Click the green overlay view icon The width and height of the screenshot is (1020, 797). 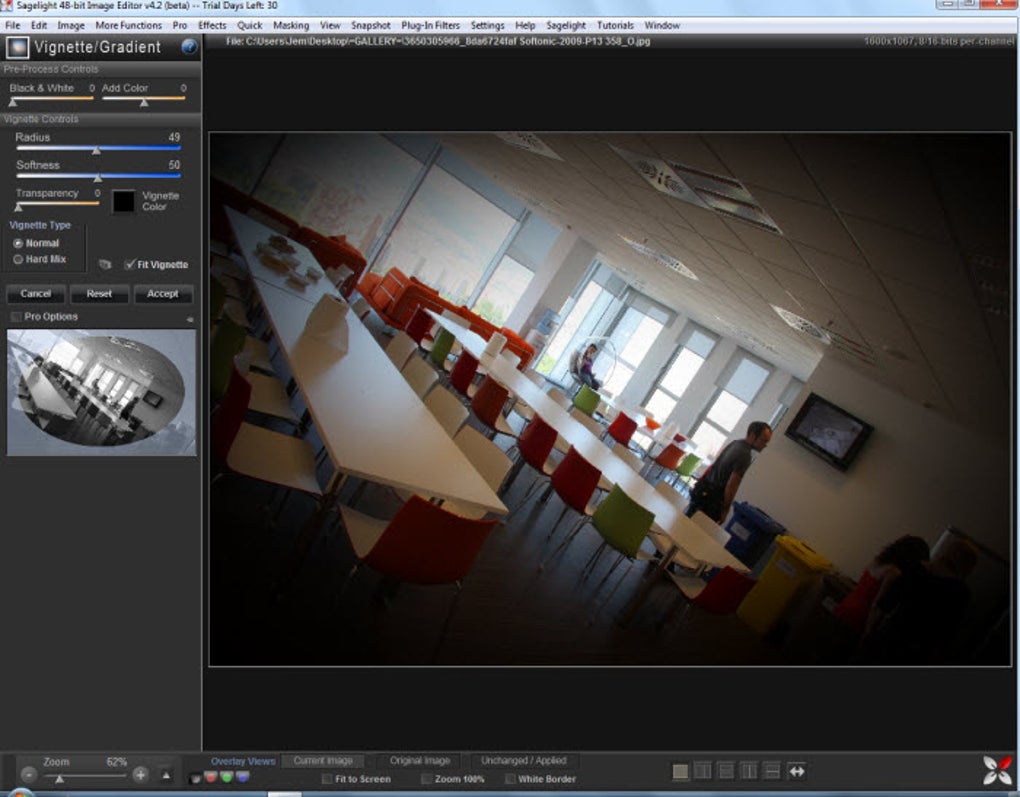click(x=227, y=777)
